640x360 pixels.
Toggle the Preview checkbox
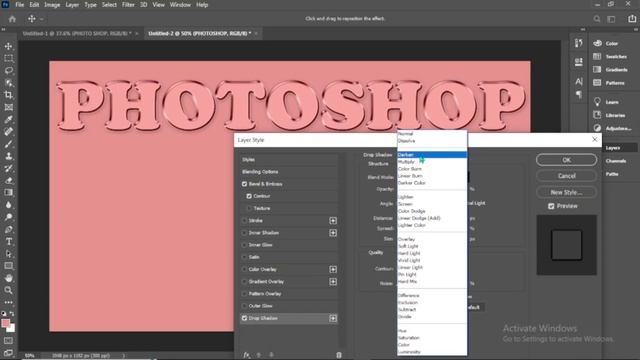[551, 206]
